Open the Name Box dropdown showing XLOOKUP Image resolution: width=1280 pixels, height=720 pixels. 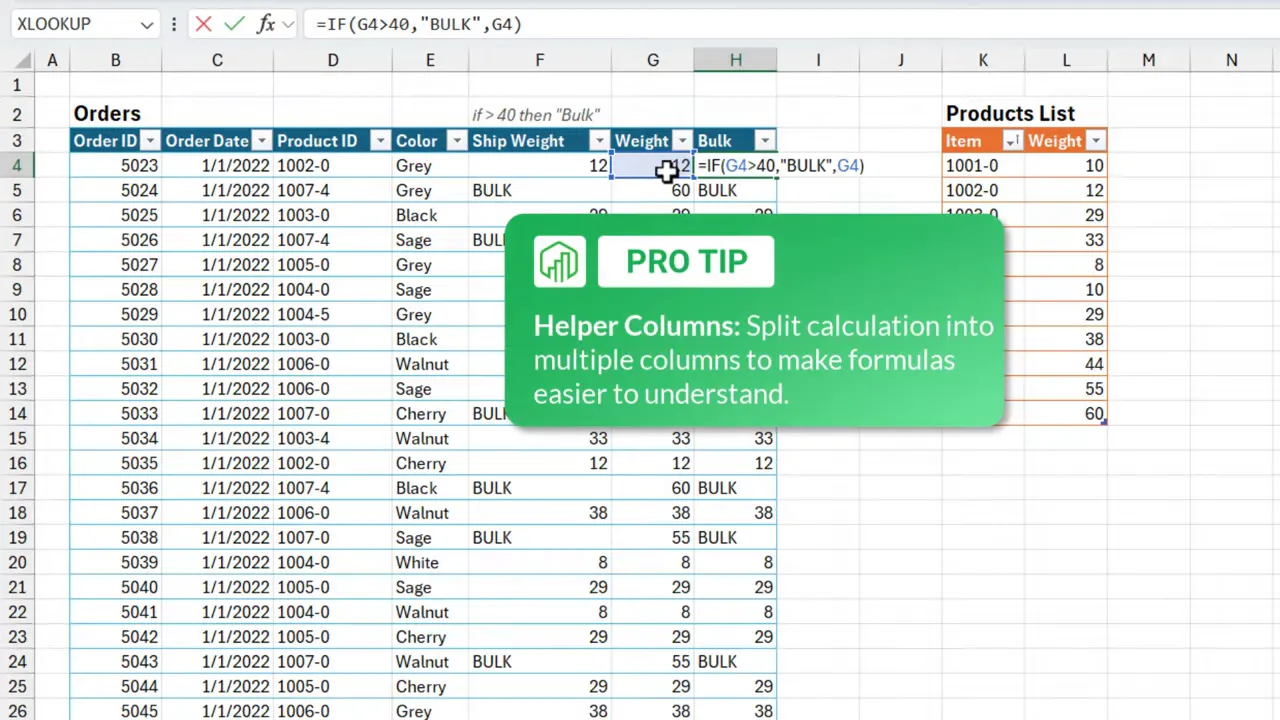(x=146, y=23)
